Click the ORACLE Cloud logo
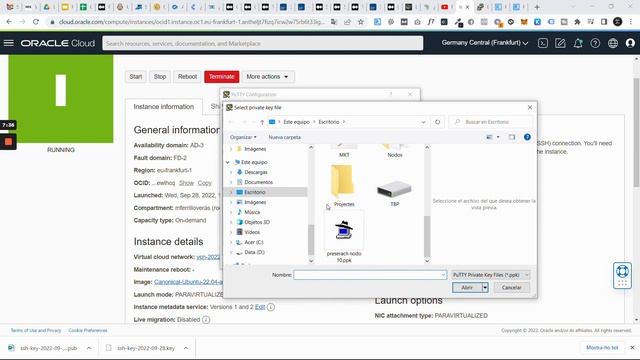The height and width of the screenshot is (360, 640). point(58,43)
